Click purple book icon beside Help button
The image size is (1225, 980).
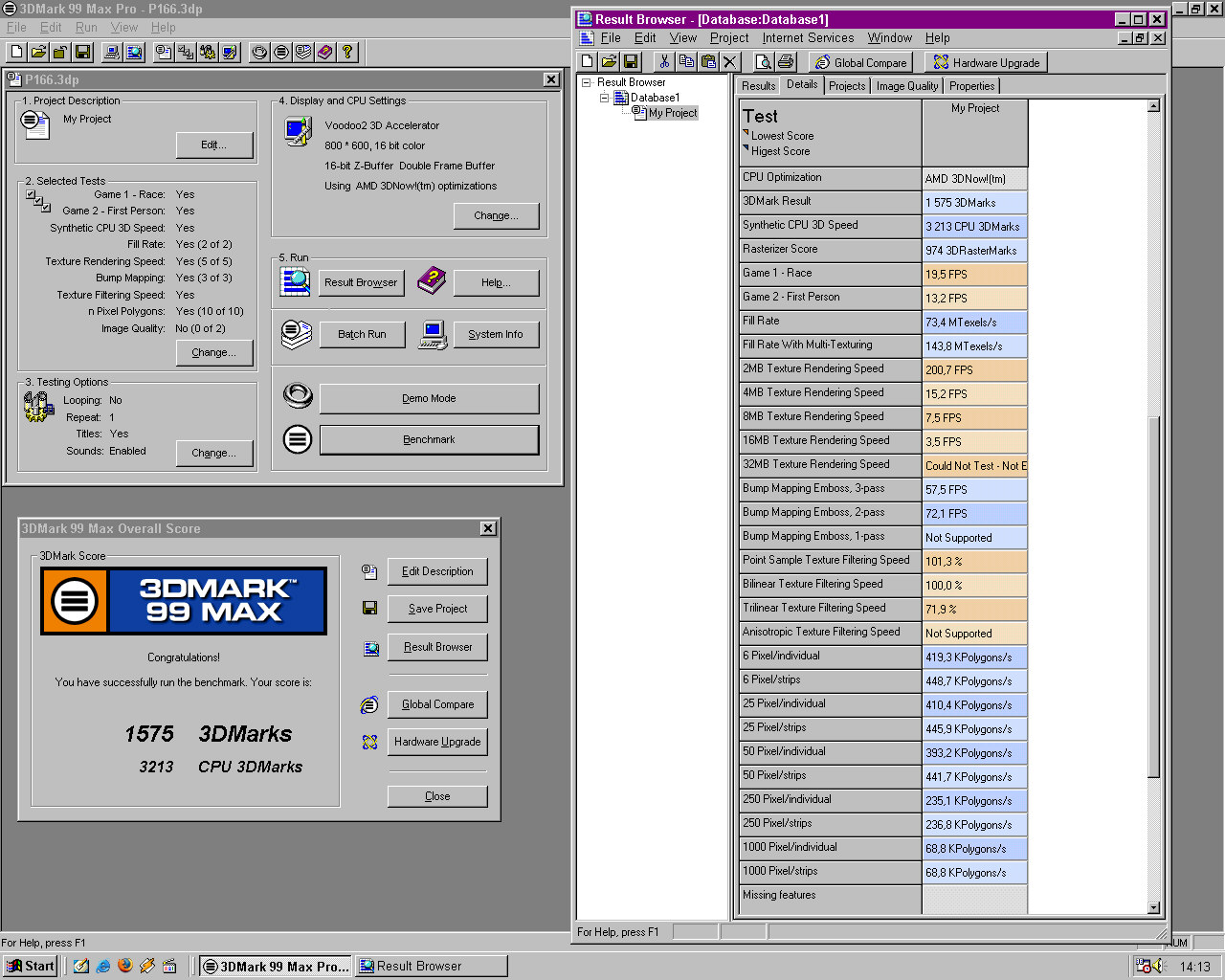click(x=433, y=280)
